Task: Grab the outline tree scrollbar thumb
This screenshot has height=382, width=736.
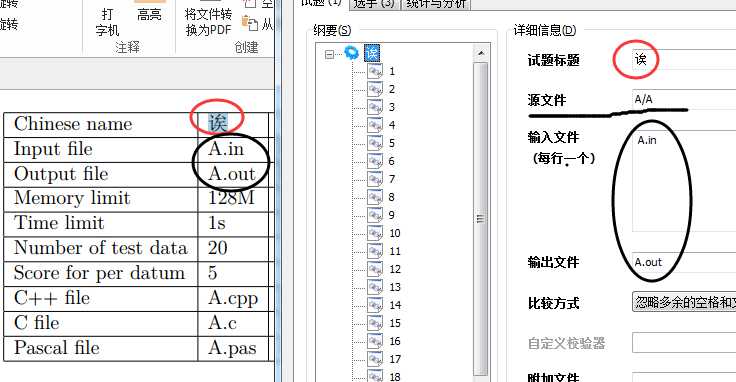Action: (481, 218)
